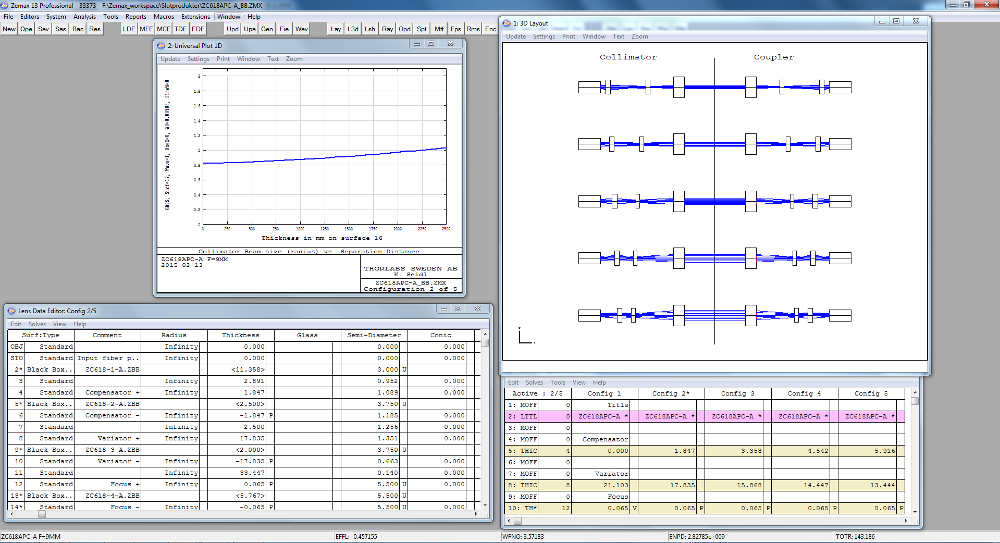The width and height of the screenshot is (1000, 543).
Task: Select ZC618-1-A.ZBB comment cell
Action: point(107,369)
